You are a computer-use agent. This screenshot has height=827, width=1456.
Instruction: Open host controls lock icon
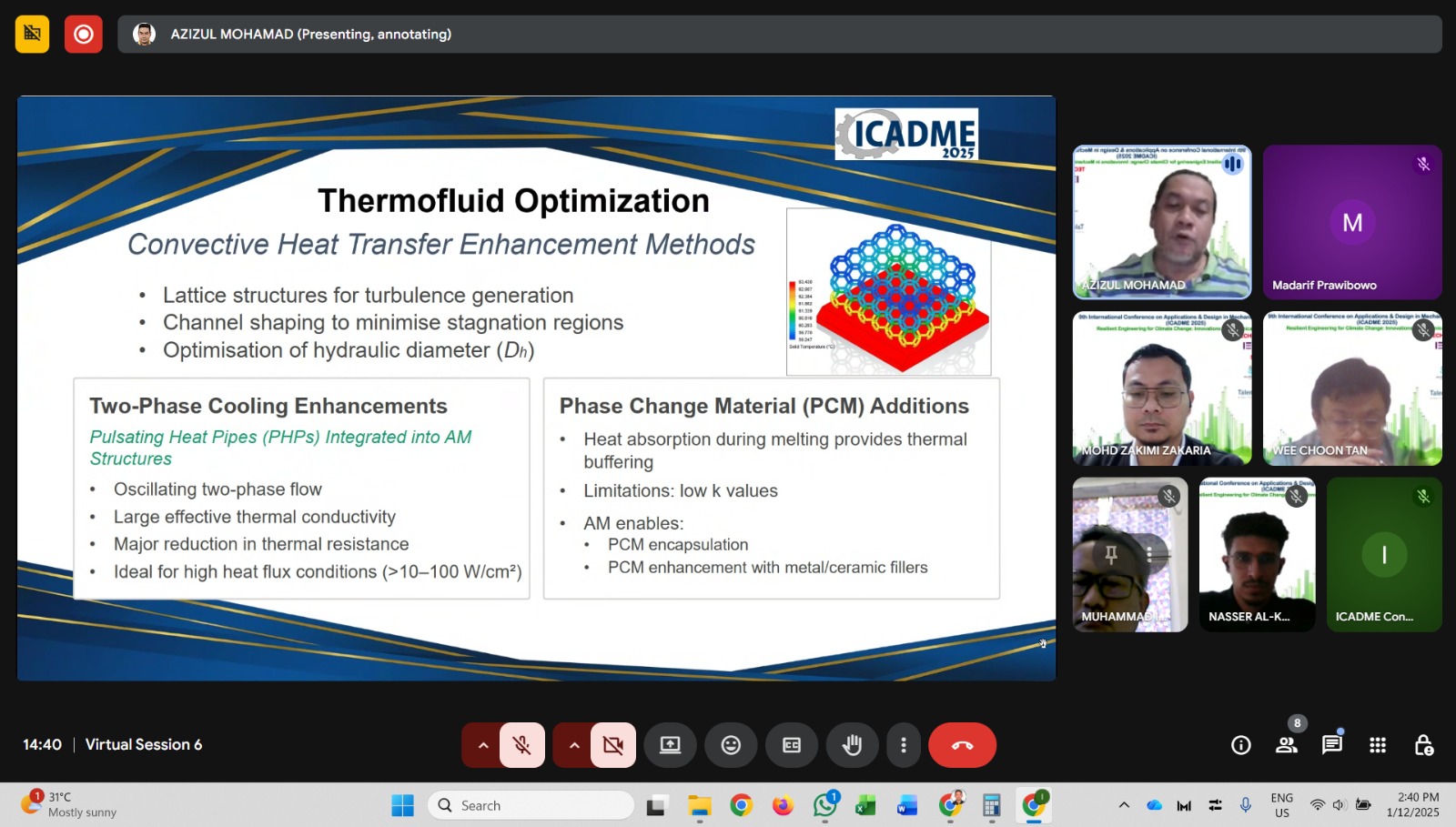(1423, 745)
